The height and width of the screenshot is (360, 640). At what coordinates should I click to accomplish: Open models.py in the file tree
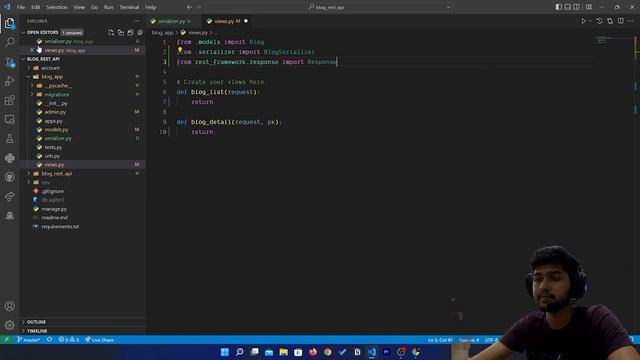pos(56,129)
